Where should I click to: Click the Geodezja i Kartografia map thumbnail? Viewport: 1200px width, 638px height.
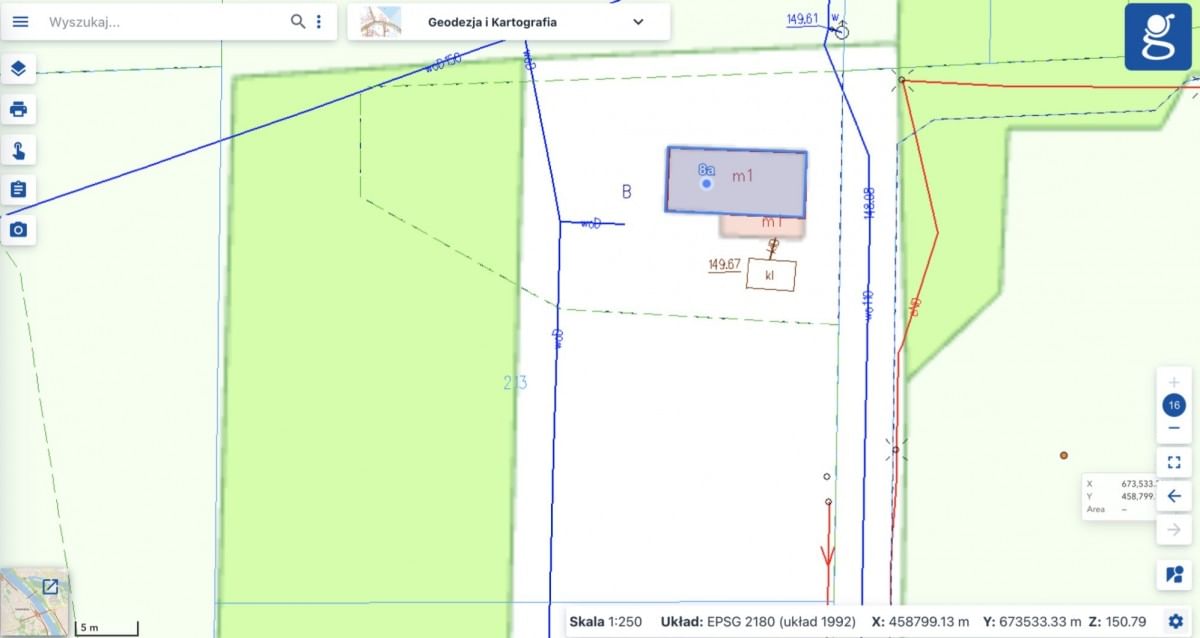[x=381, y=22]
